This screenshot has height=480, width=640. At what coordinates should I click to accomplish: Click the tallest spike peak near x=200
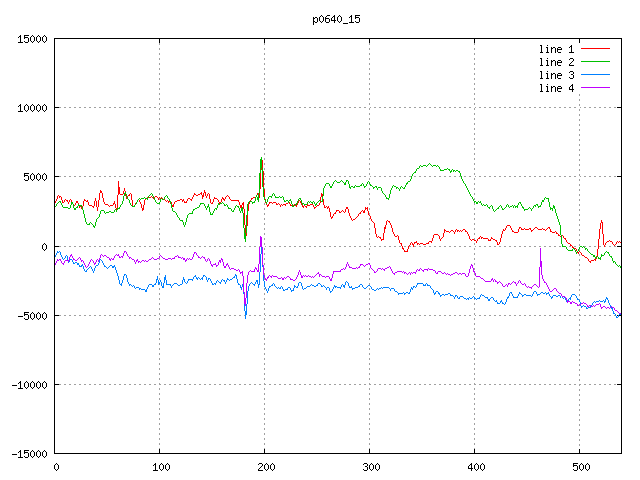click(261, 159)
